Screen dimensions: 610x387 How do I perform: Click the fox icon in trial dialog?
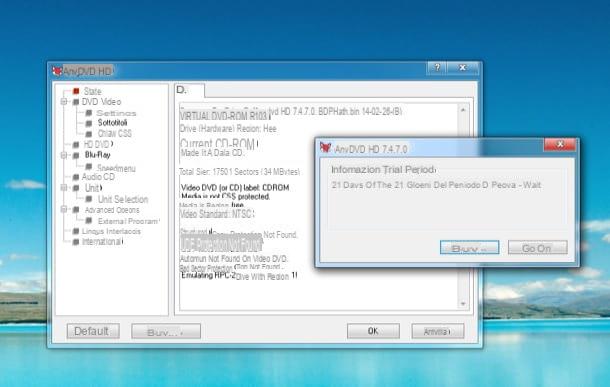(325, 147)
